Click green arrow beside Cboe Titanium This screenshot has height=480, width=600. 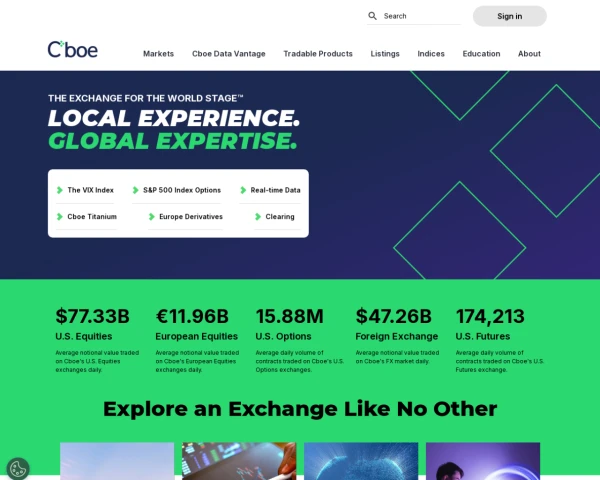coord(60,217)
